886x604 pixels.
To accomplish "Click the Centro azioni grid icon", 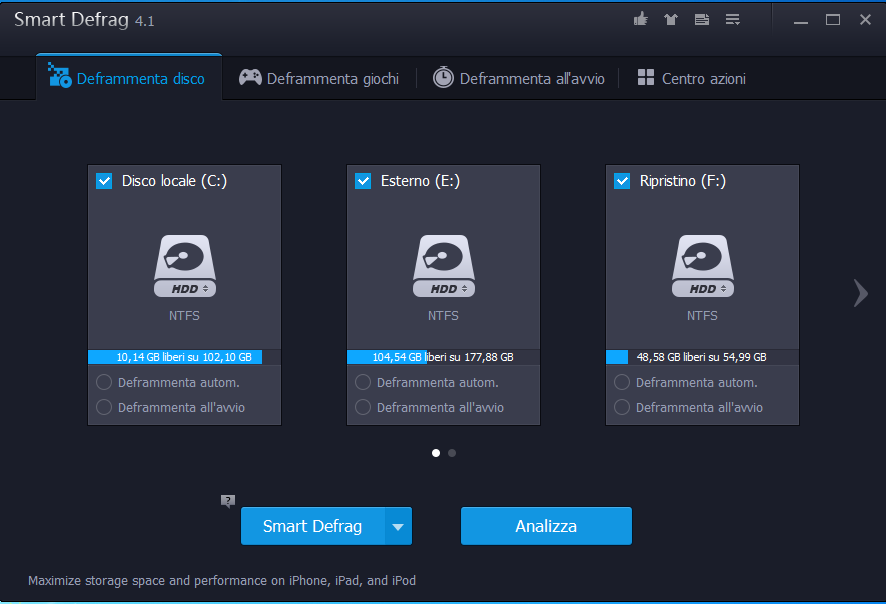I will (645, 77).
